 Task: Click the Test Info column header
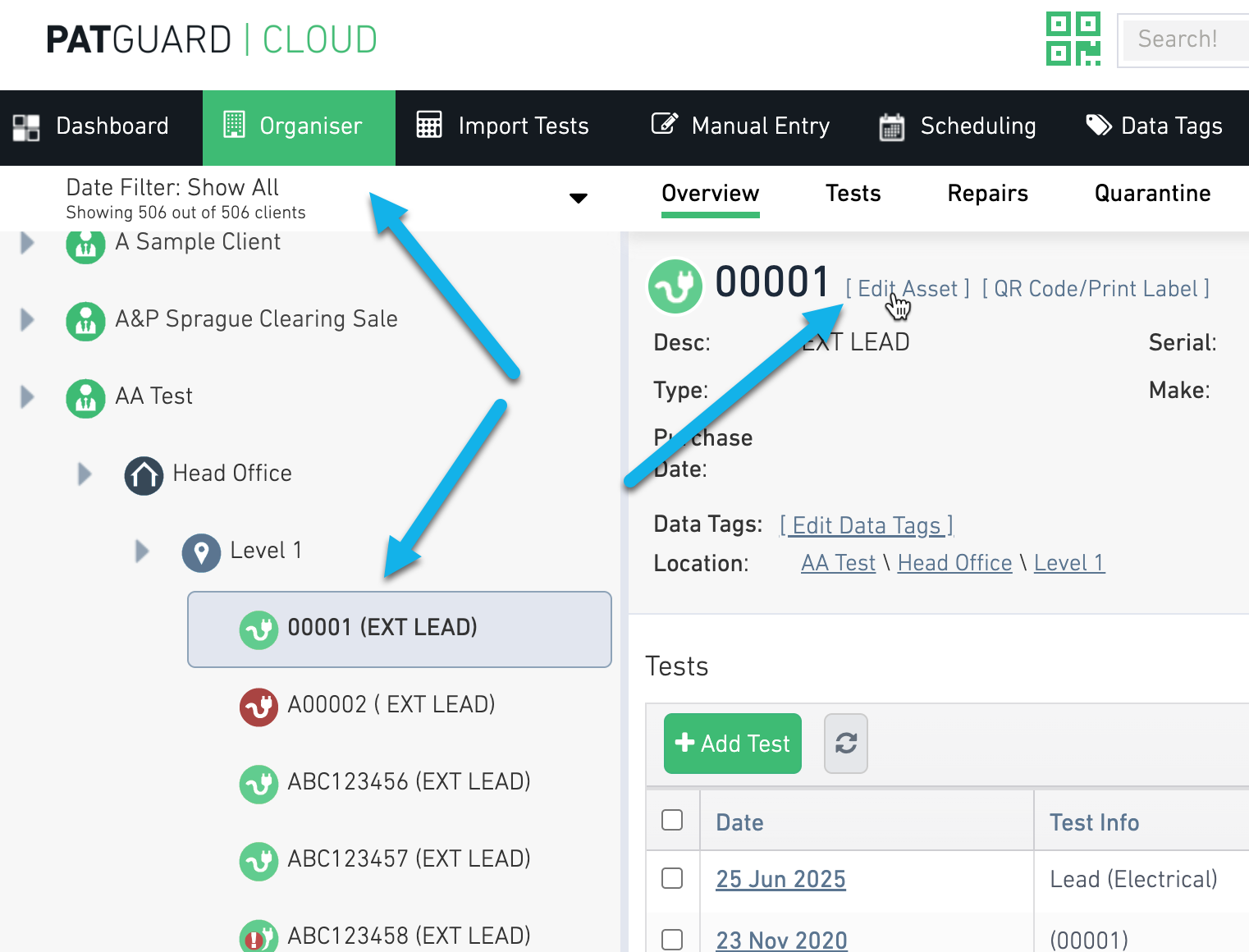(x=1094, y=822)
